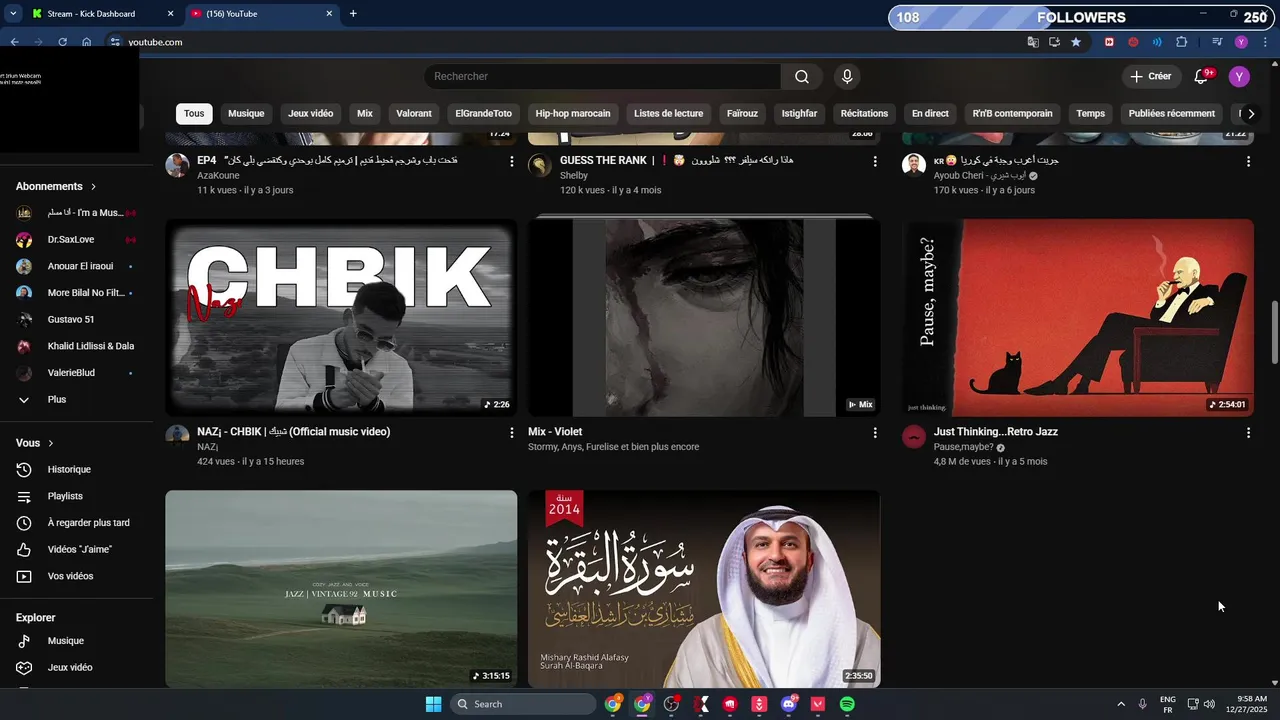Click the install app icon in address bar
The width and height of the screenshot is (1280, 720).
pos(1054,42)
